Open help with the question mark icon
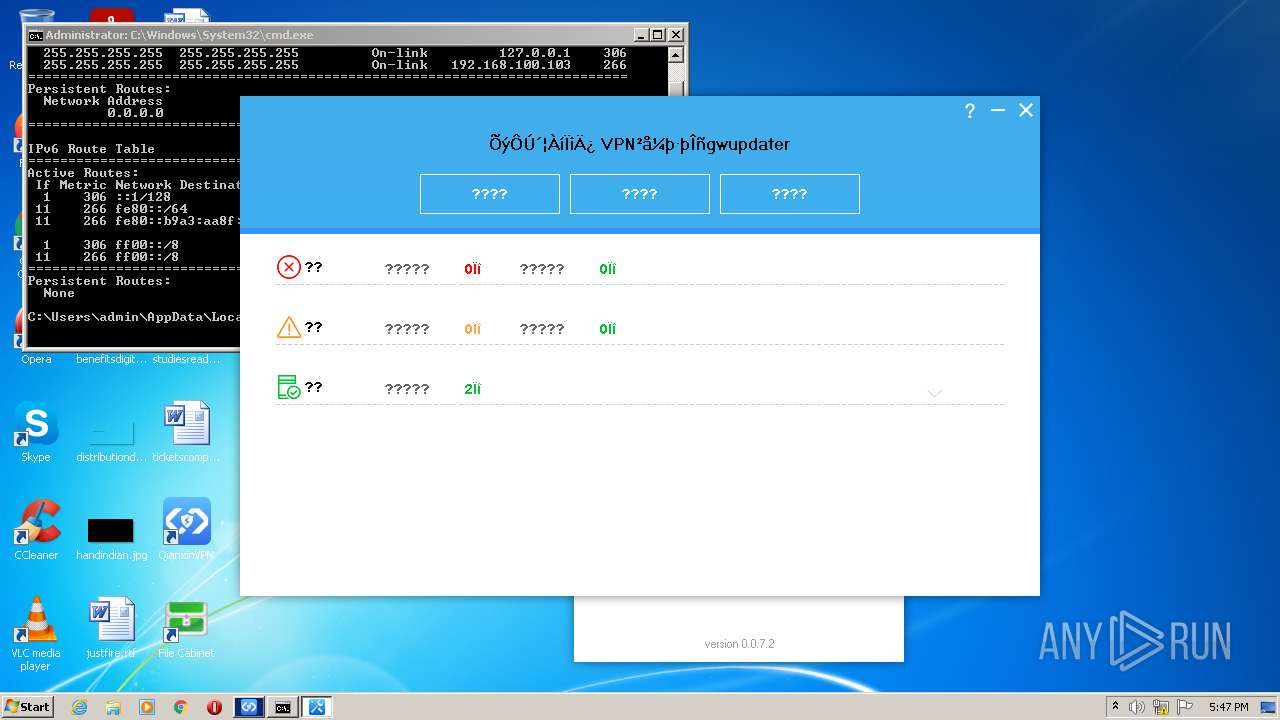Viewport: 1280px width, 720px height. point(970,111)
